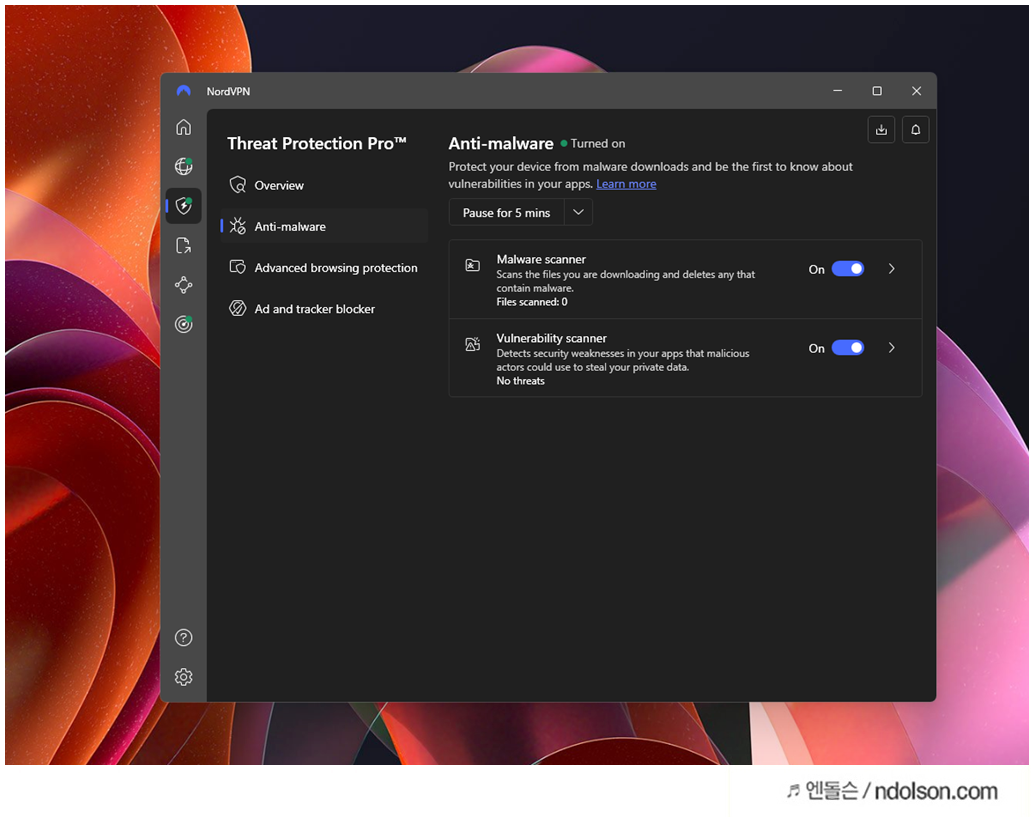1034x817 pixels.
Task: Open the Help question mark icon
Action: 183,638
